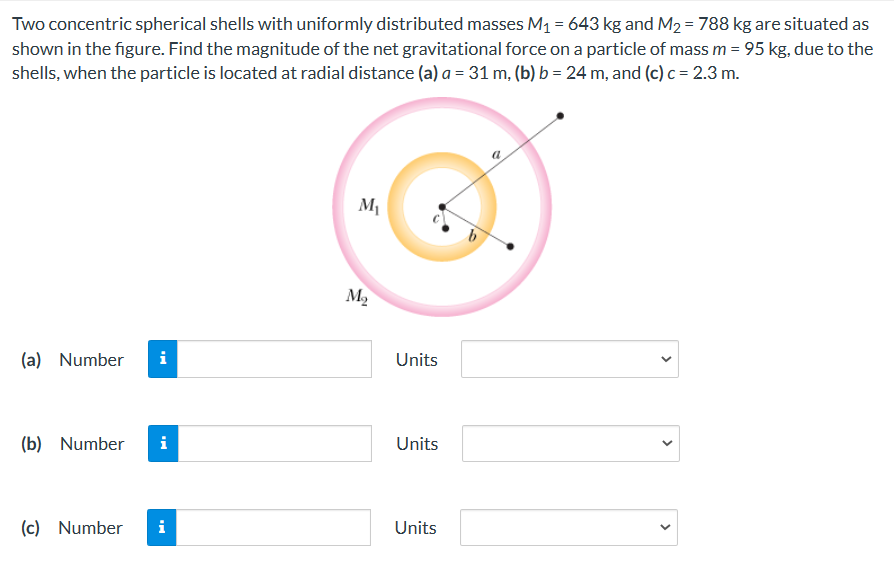Click the M2 label below the inner shell
Screen dimensions: 894x585
[356, 297]
